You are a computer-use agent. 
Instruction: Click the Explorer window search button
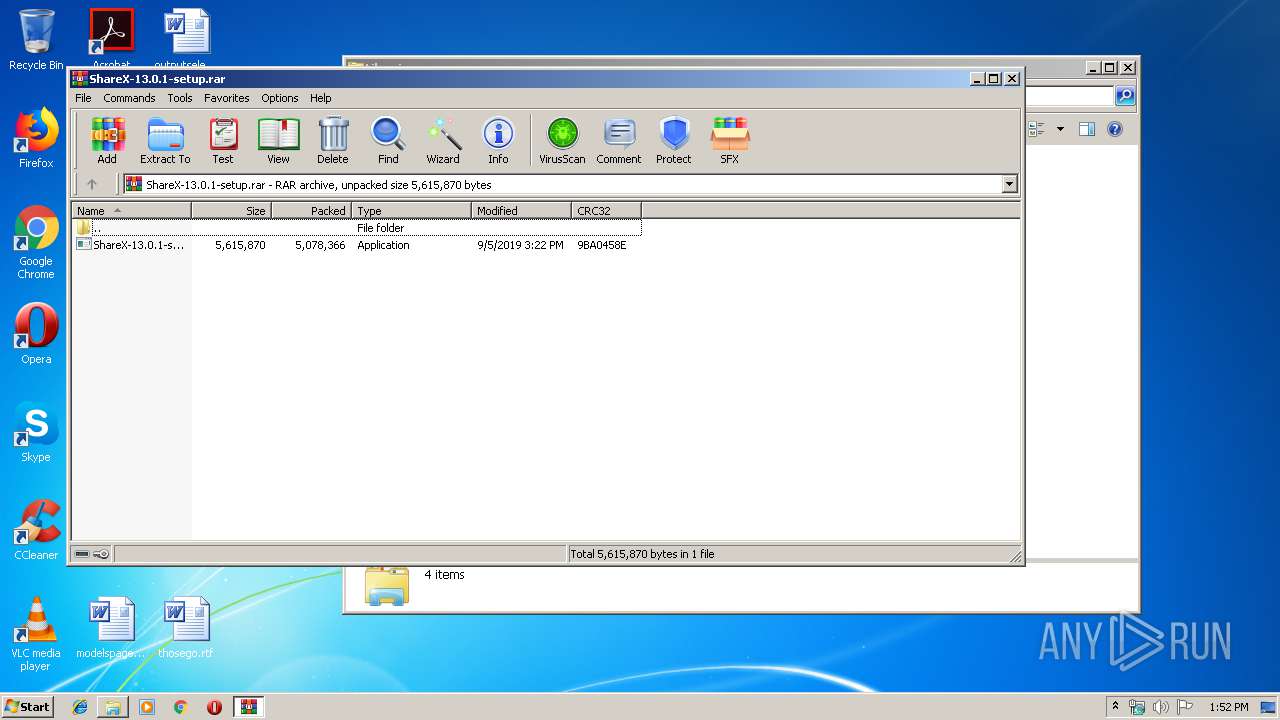tap(1125, 96)
